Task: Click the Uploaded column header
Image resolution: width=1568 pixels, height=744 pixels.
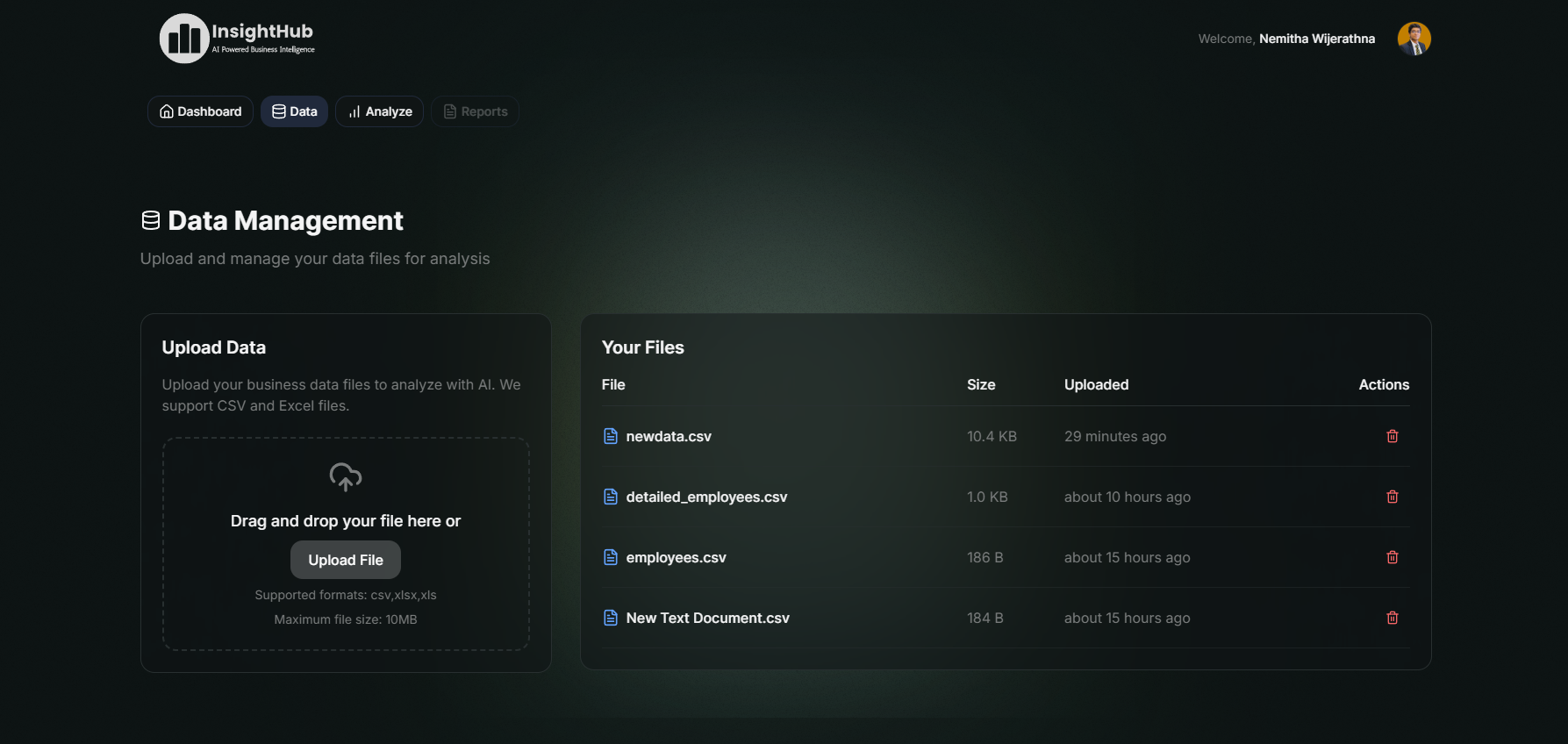Action: (x=1096, y=384)
